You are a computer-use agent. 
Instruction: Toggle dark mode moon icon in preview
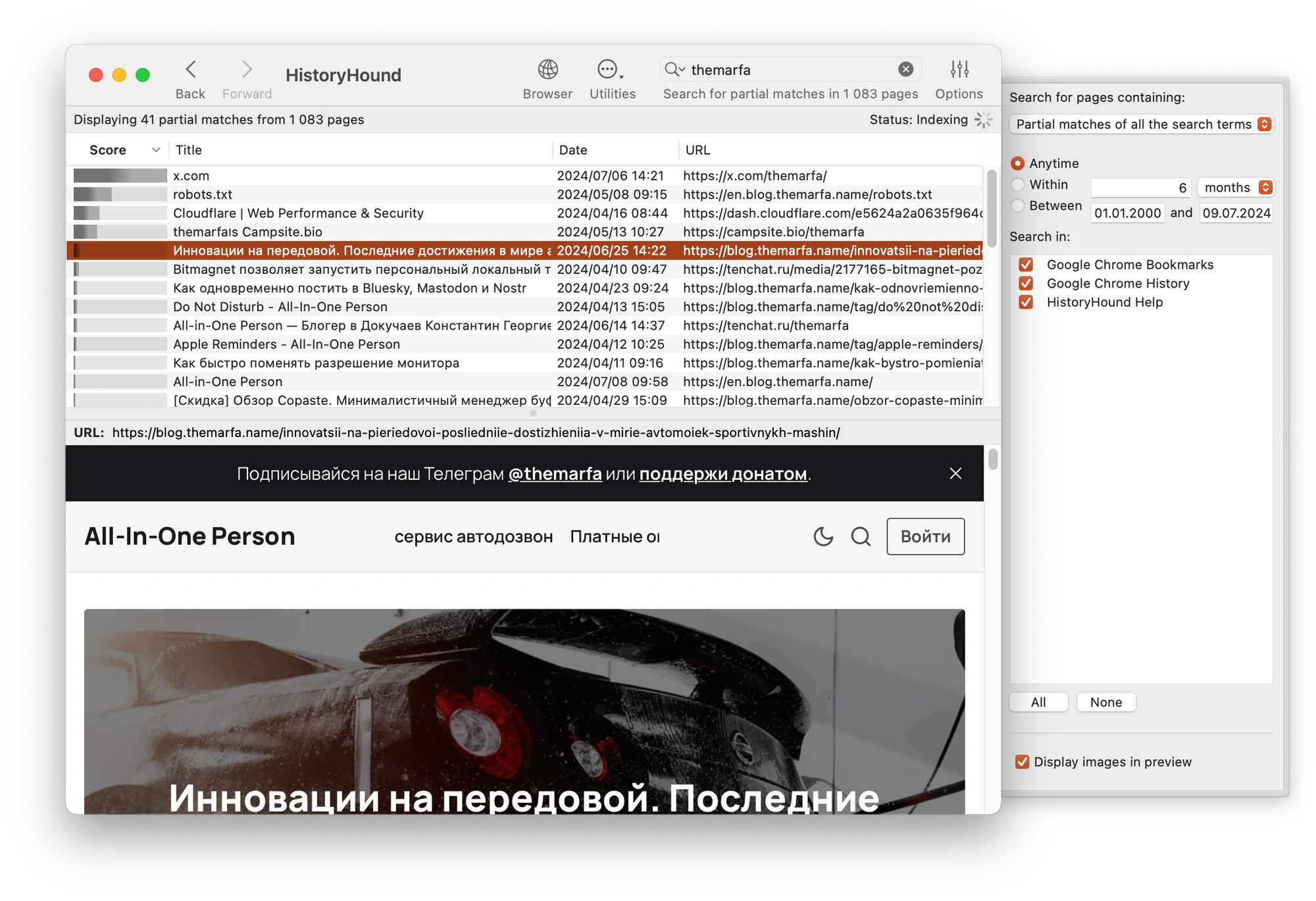(x=823, y=536)
